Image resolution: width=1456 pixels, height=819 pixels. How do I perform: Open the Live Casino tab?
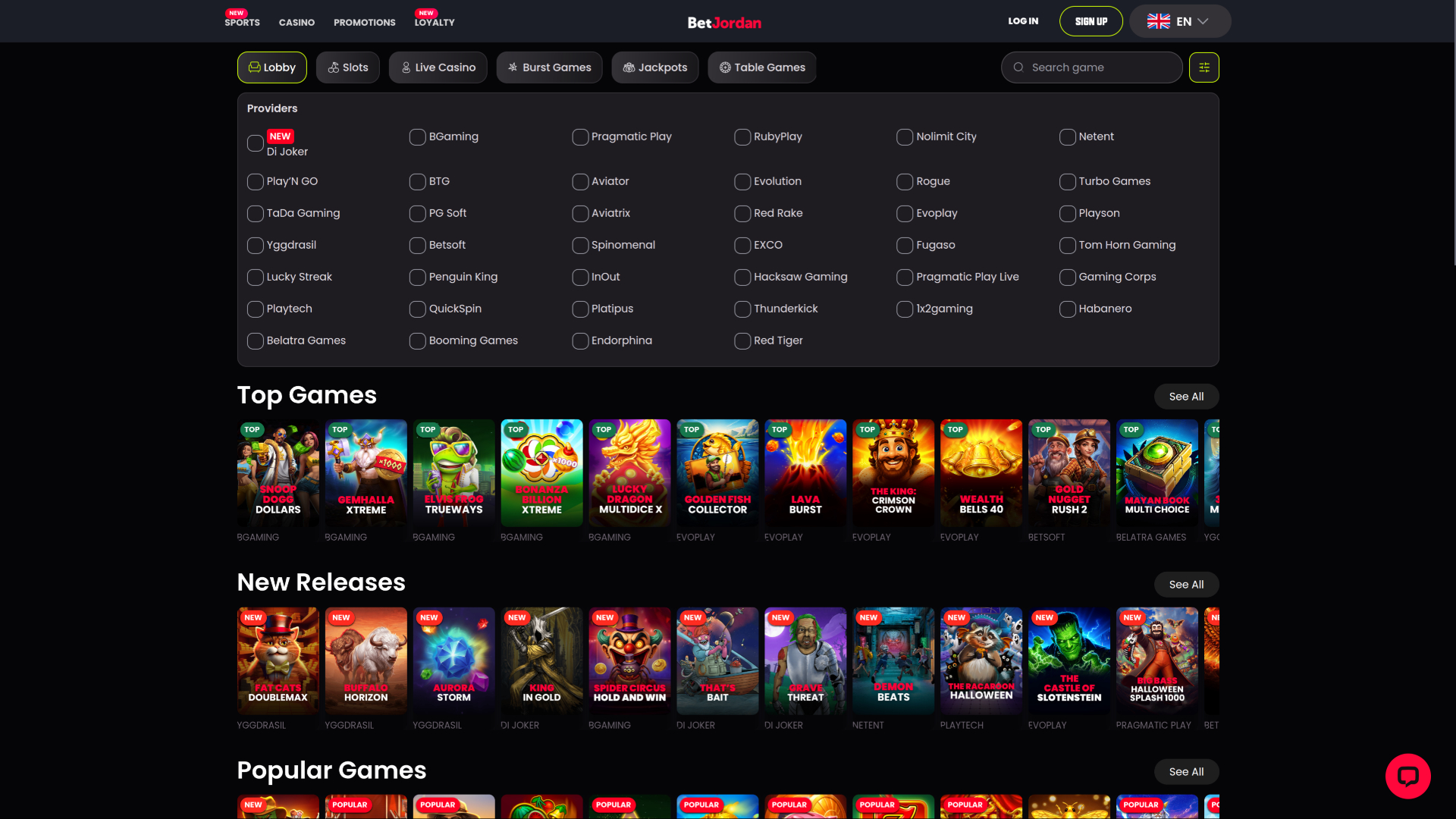pos(438,67)
